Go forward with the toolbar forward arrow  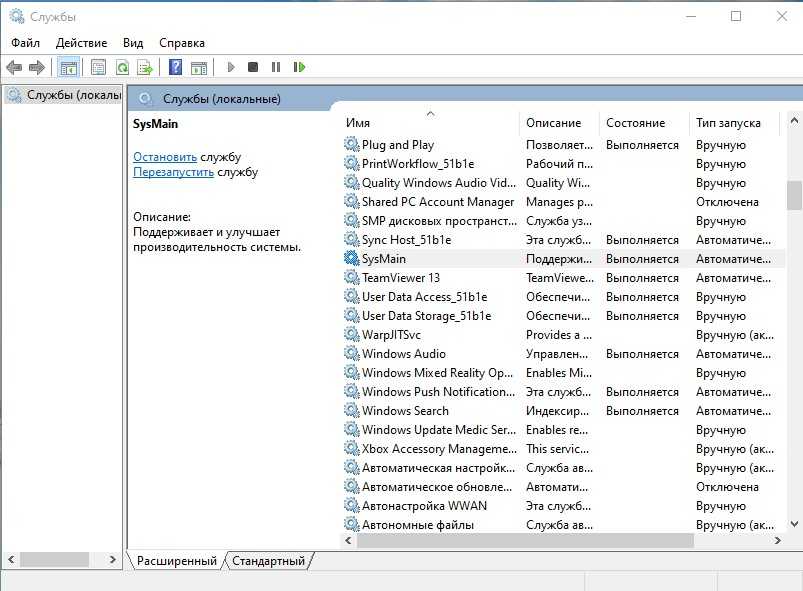37,67
